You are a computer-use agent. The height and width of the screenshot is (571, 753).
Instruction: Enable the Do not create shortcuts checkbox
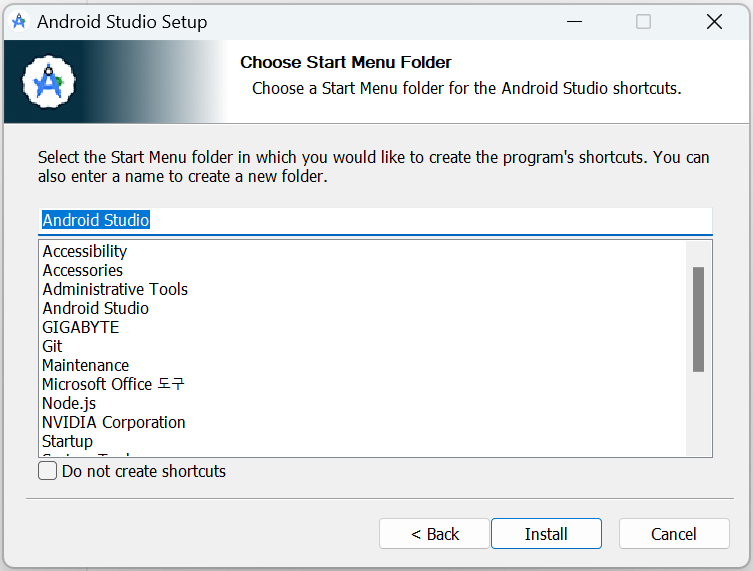[48, 471]
